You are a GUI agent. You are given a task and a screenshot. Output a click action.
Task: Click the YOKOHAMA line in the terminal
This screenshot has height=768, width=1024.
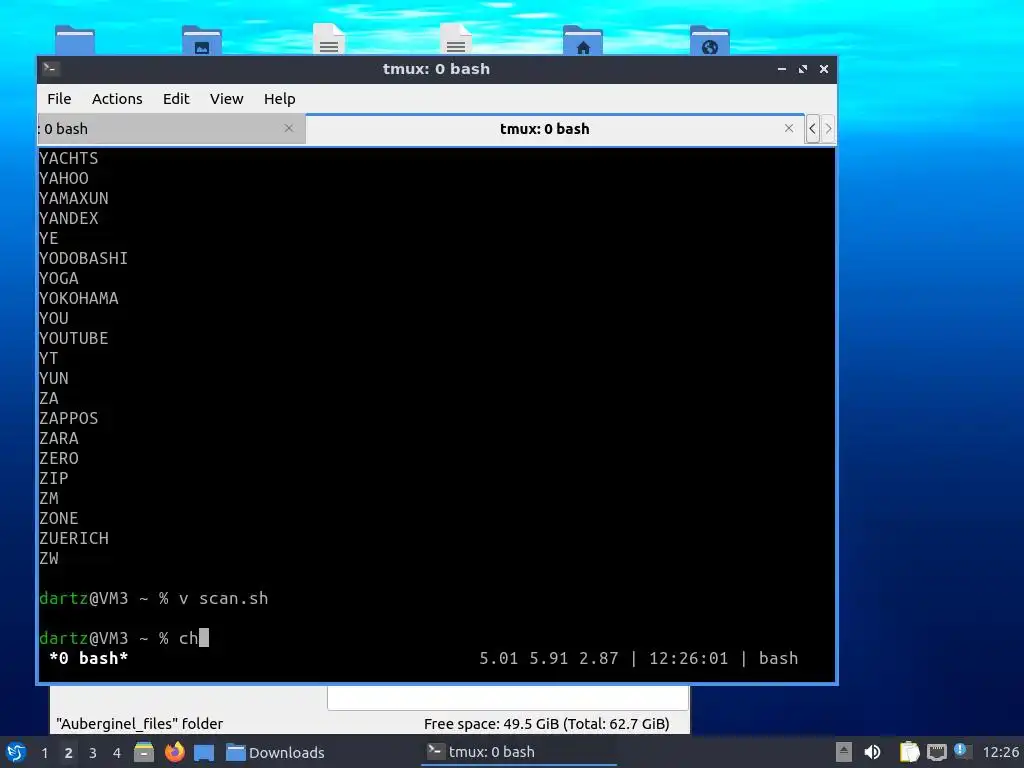(79, 298)
